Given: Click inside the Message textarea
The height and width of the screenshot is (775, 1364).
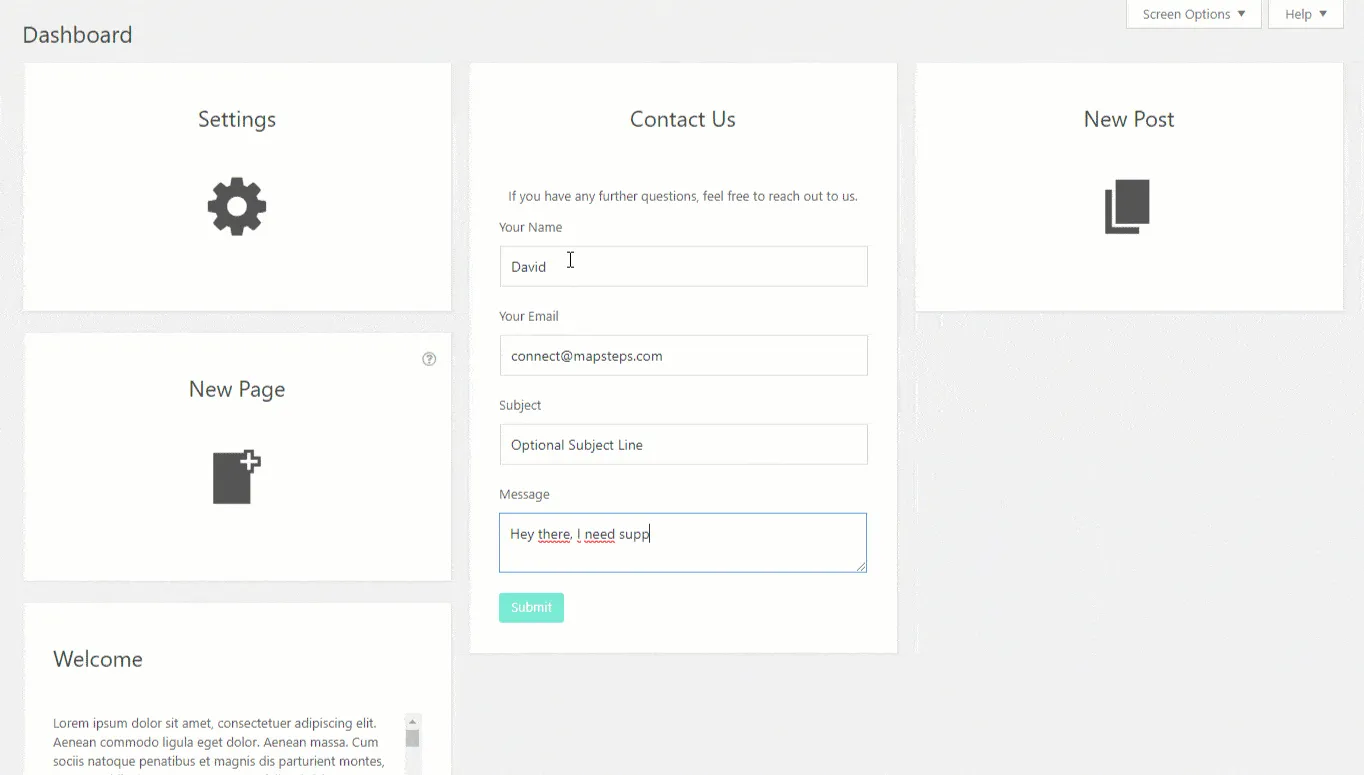Looking at the screenshot, I should 683,543.
